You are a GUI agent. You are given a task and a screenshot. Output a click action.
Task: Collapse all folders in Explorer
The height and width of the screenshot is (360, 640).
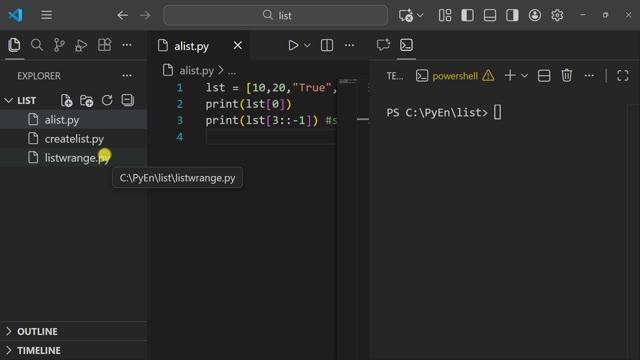tap(128, 100)
